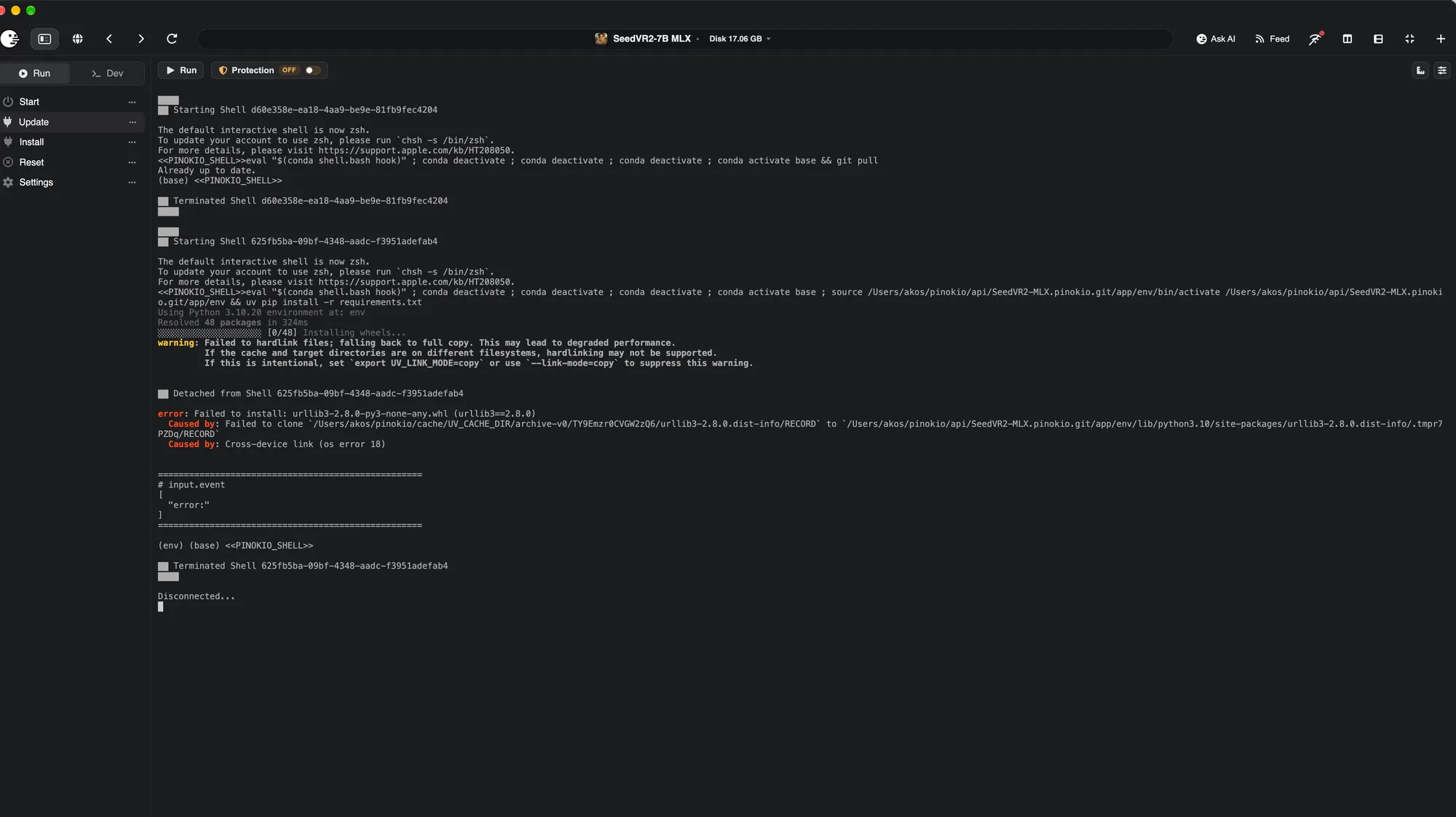Click the 'Cross-device link (os error 18)' text
Viewport: 1456px width, 817px height.
[305, 444]
